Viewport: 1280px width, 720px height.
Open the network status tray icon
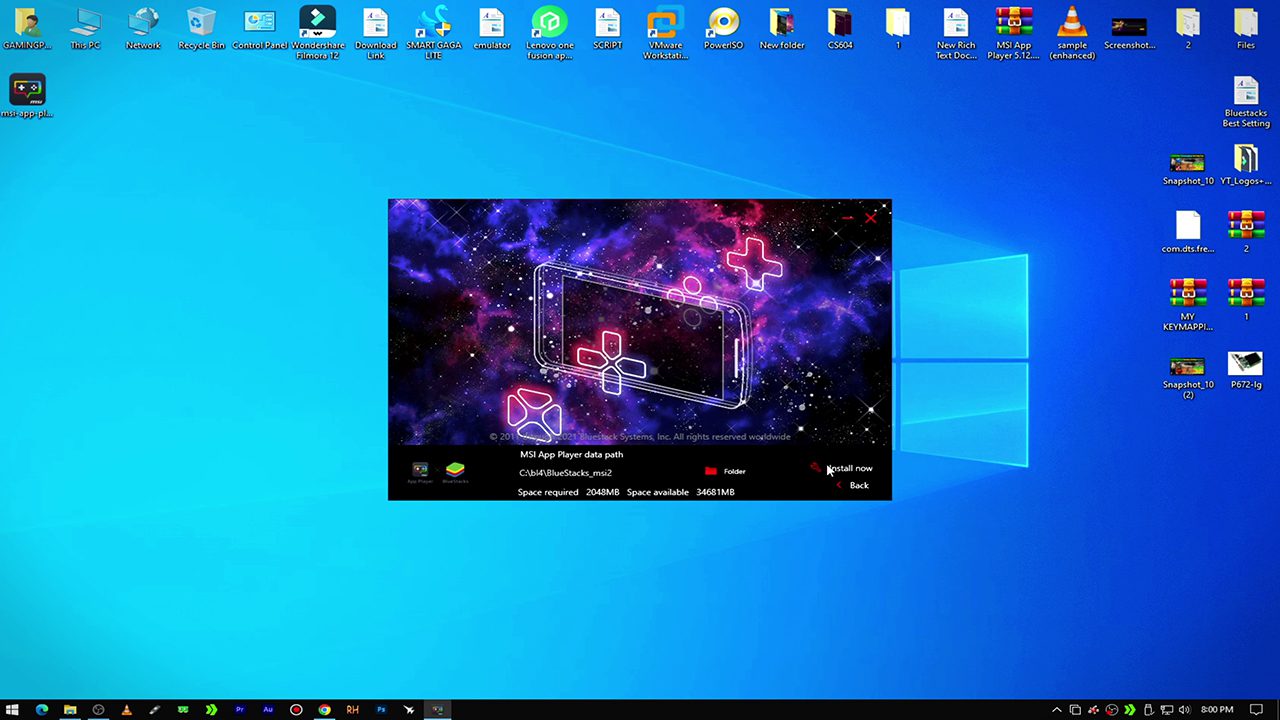pyautogui.click(x=1167, y=710)
